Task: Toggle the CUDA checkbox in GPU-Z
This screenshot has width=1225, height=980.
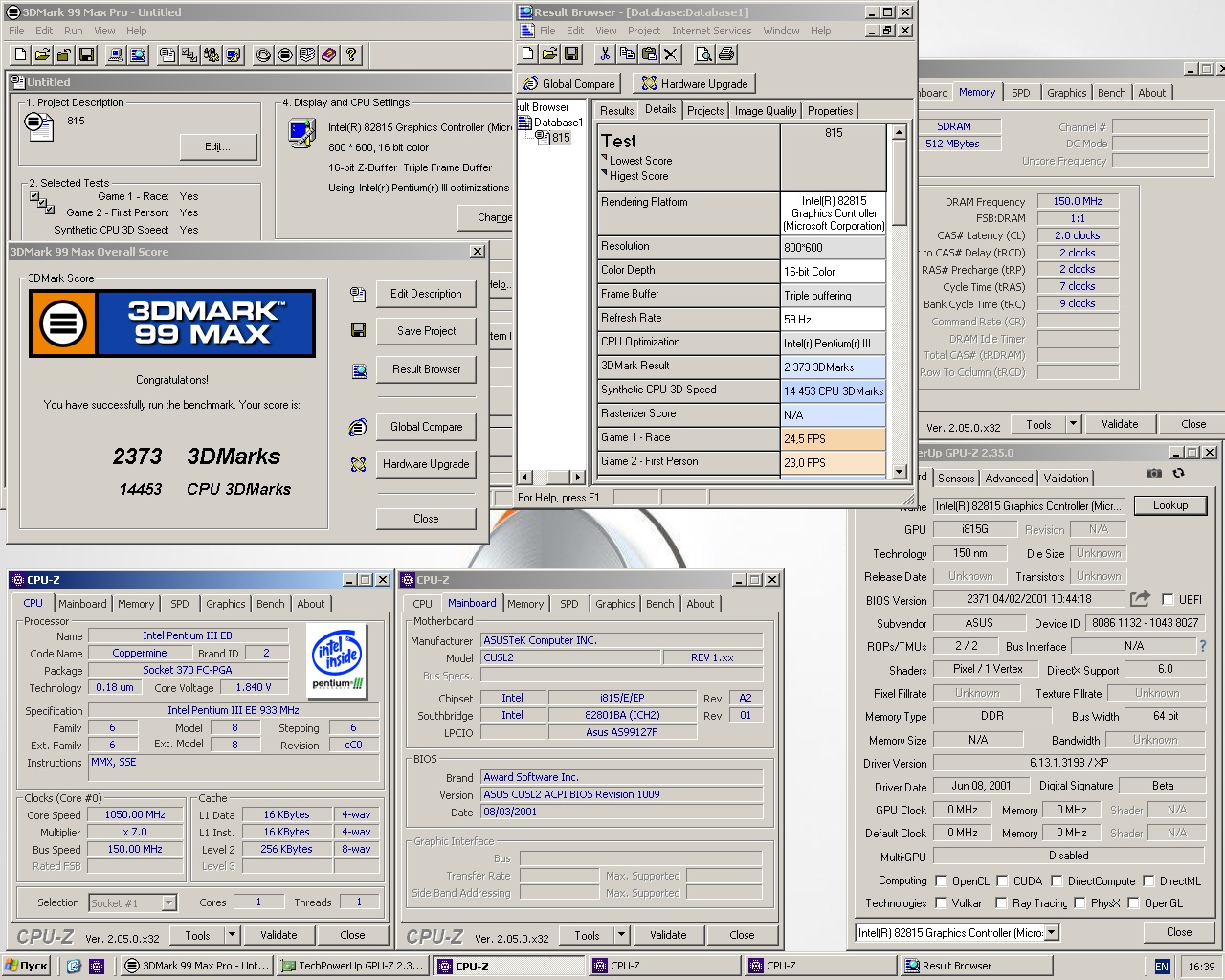Action: pyautogui.click(x=1002, y=881)
